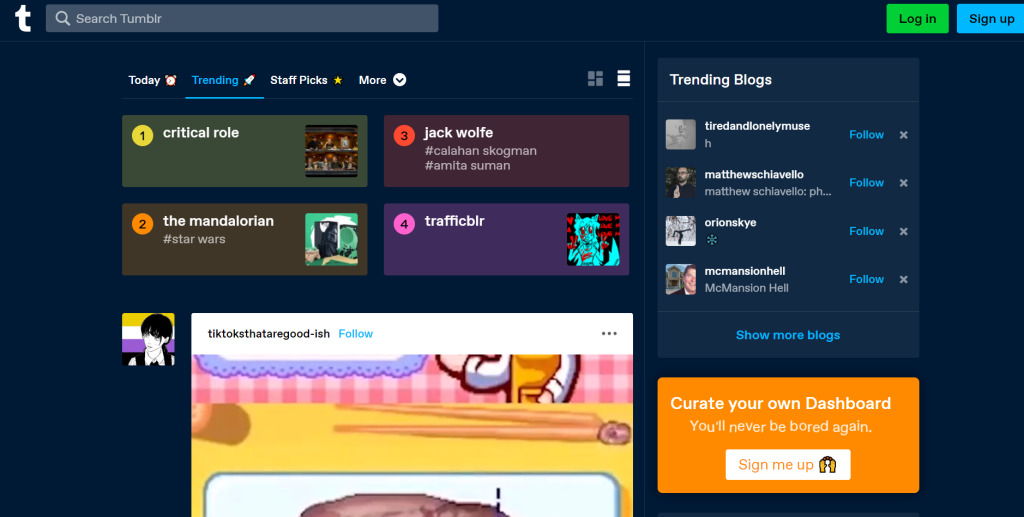Switch to list view layout icon
Screen dimensions: 1024x517
coord(624,79)
